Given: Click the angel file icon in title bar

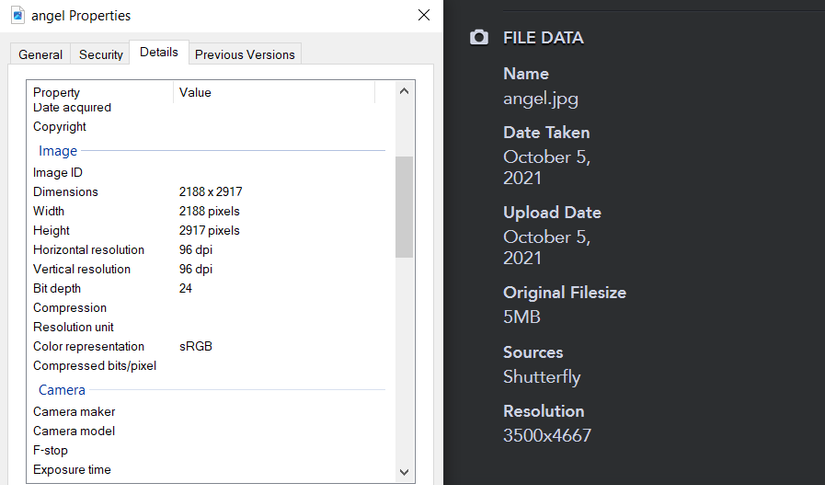Looking at the screenshot, I should click(x=18, y=15).
